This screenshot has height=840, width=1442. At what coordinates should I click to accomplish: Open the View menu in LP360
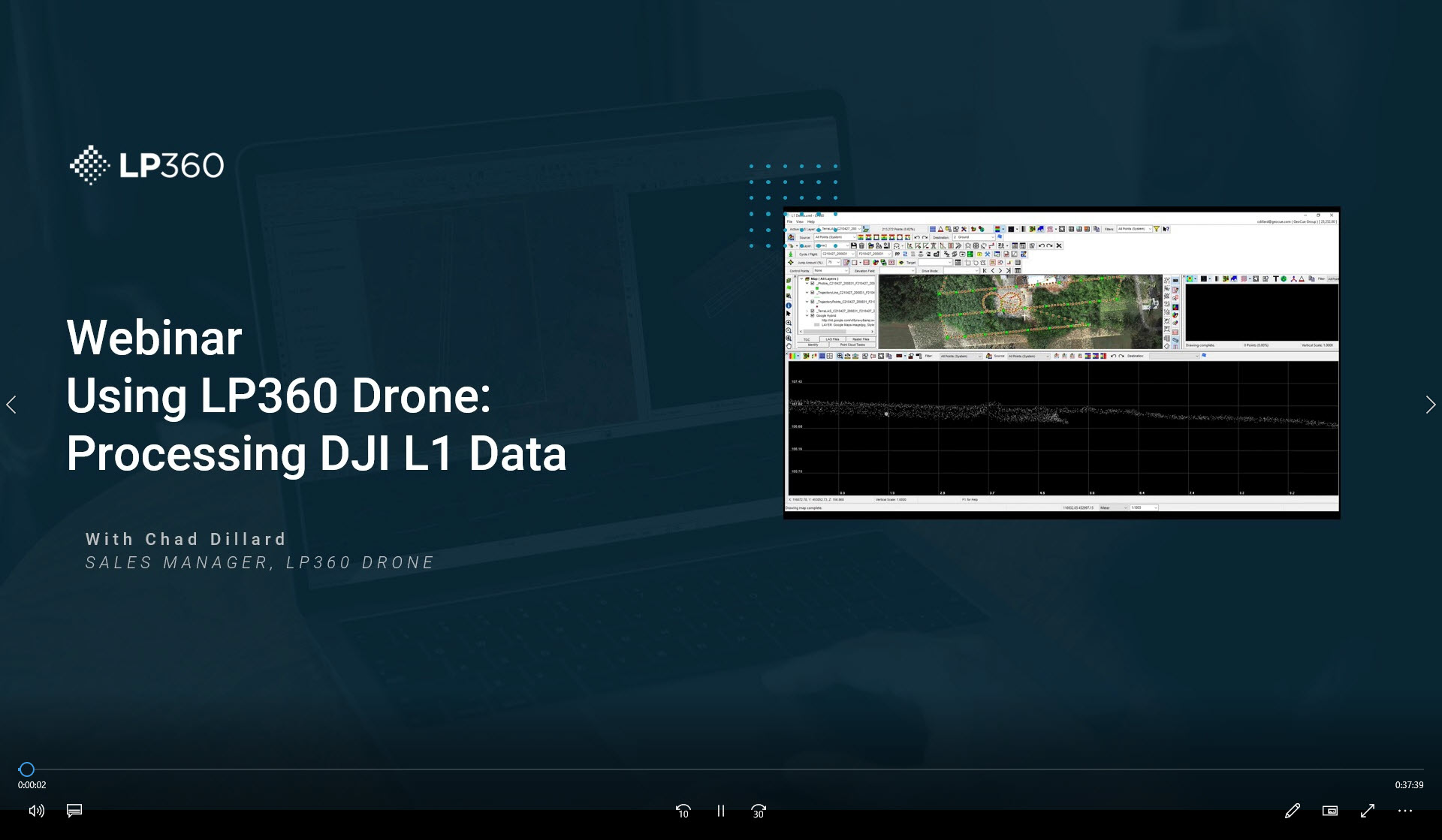point(800,221)
